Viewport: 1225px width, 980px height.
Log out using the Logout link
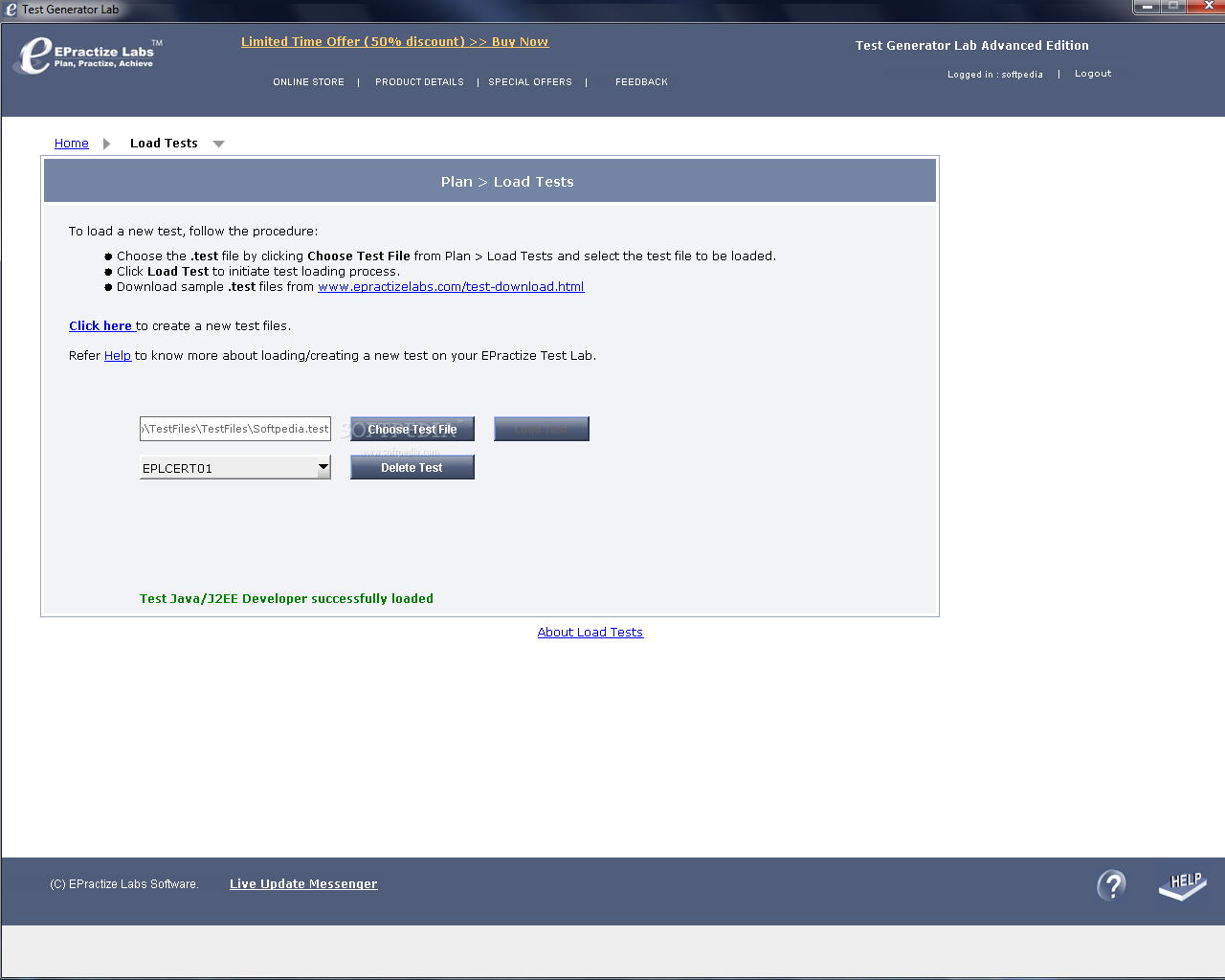pos(1093,74)
